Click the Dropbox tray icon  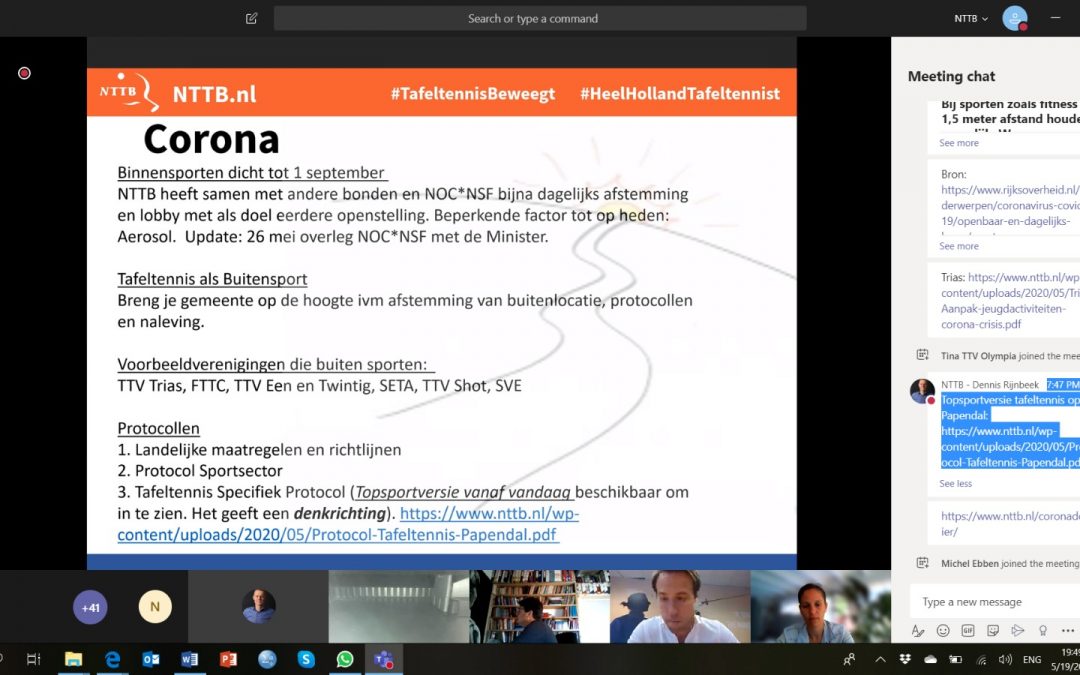pyautogui.click(x=905, y=659)
